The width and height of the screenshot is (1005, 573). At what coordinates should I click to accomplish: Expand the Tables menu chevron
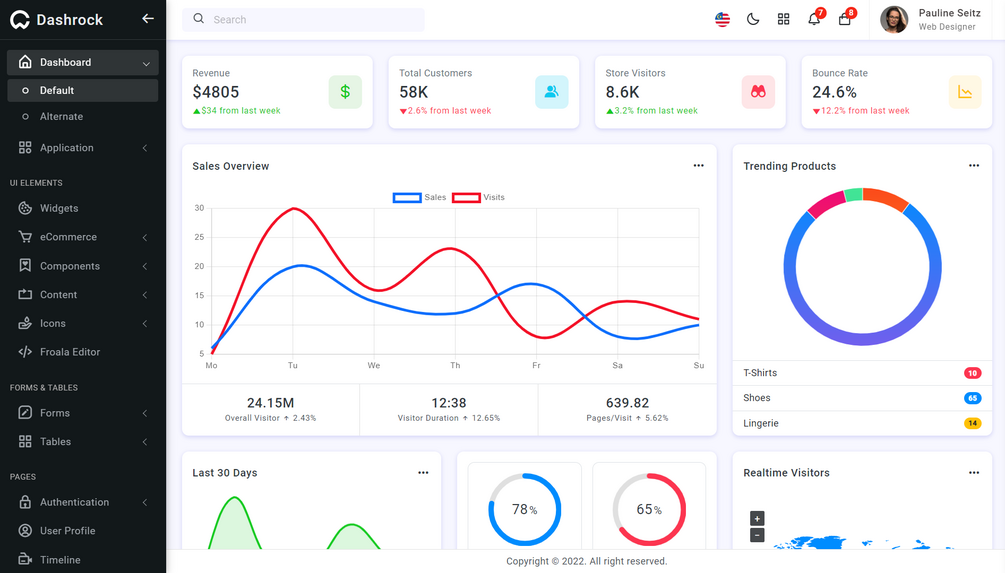pos(145,442)
